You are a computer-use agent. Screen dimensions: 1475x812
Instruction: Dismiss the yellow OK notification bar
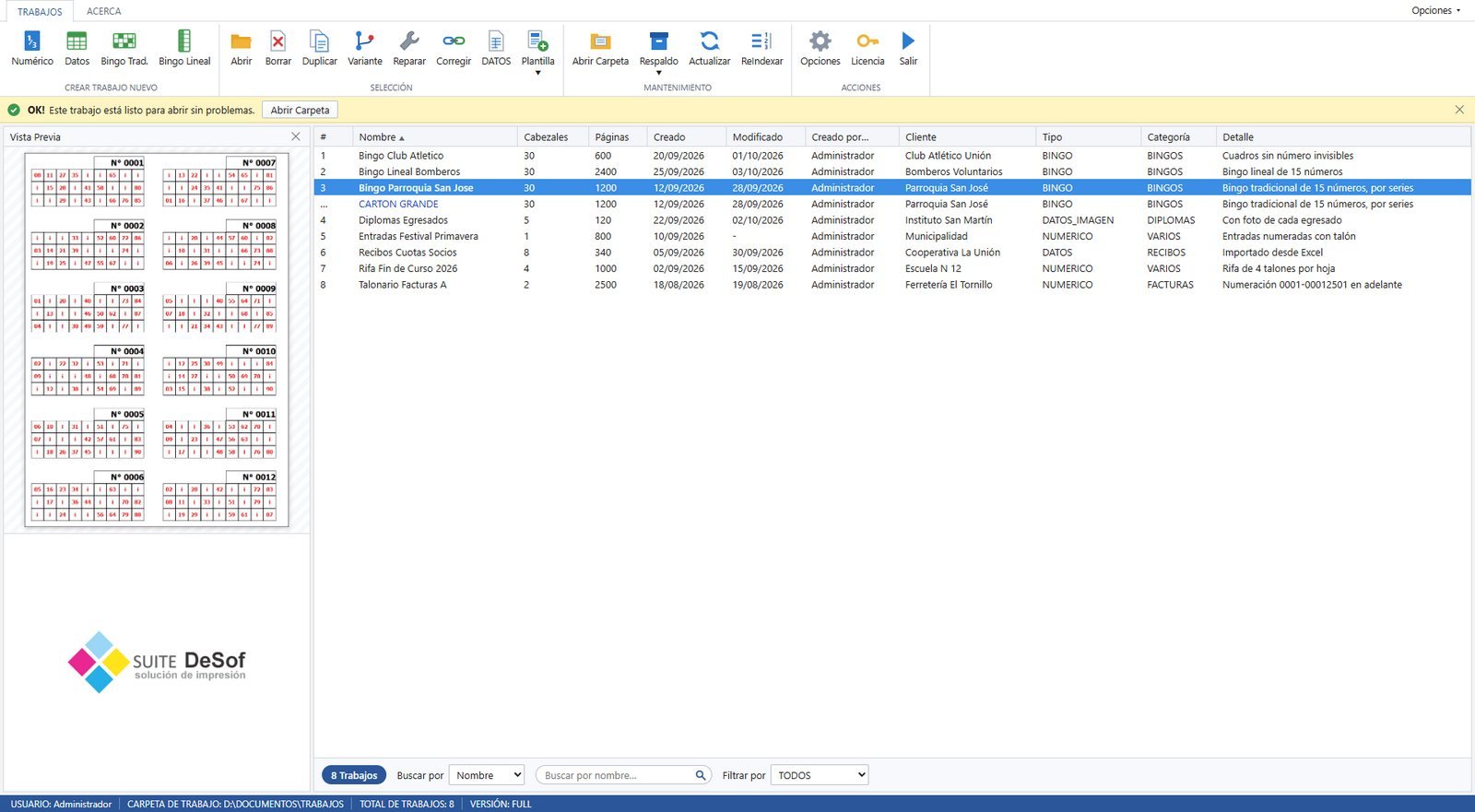(x=1459, y=110)
